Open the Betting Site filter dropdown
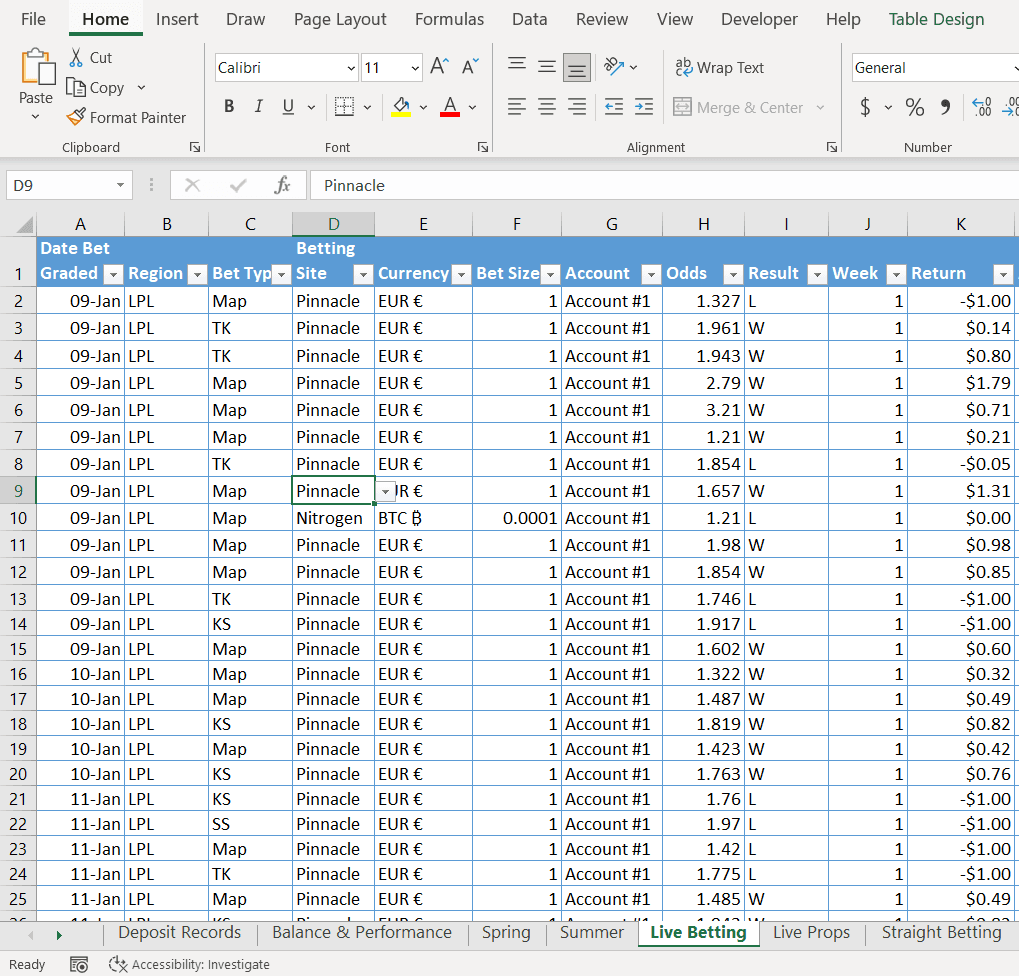Viewport: 1019px width, 976px height. click(362, 273)
